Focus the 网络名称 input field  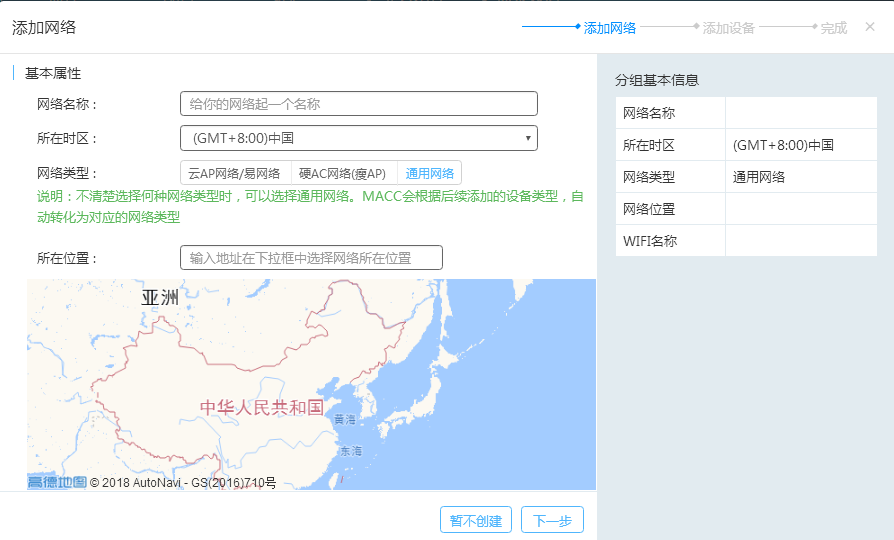tap(358, 104)
